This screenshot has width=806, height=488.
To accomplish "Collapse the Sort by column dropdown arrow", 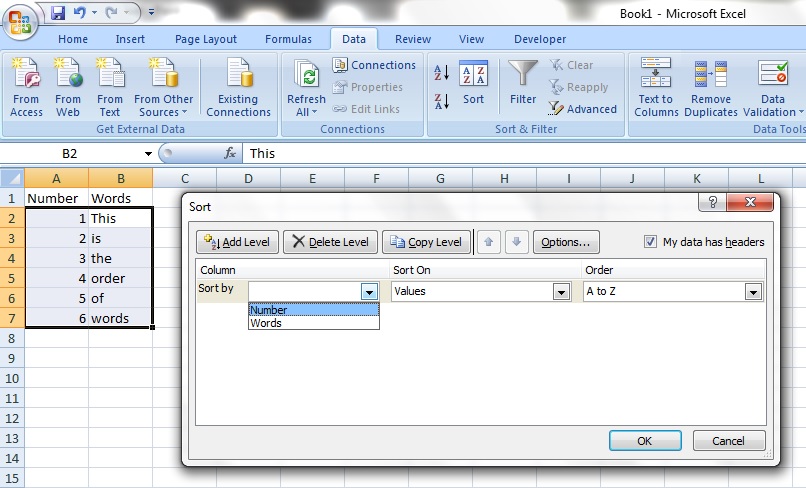I will [369, 292].
